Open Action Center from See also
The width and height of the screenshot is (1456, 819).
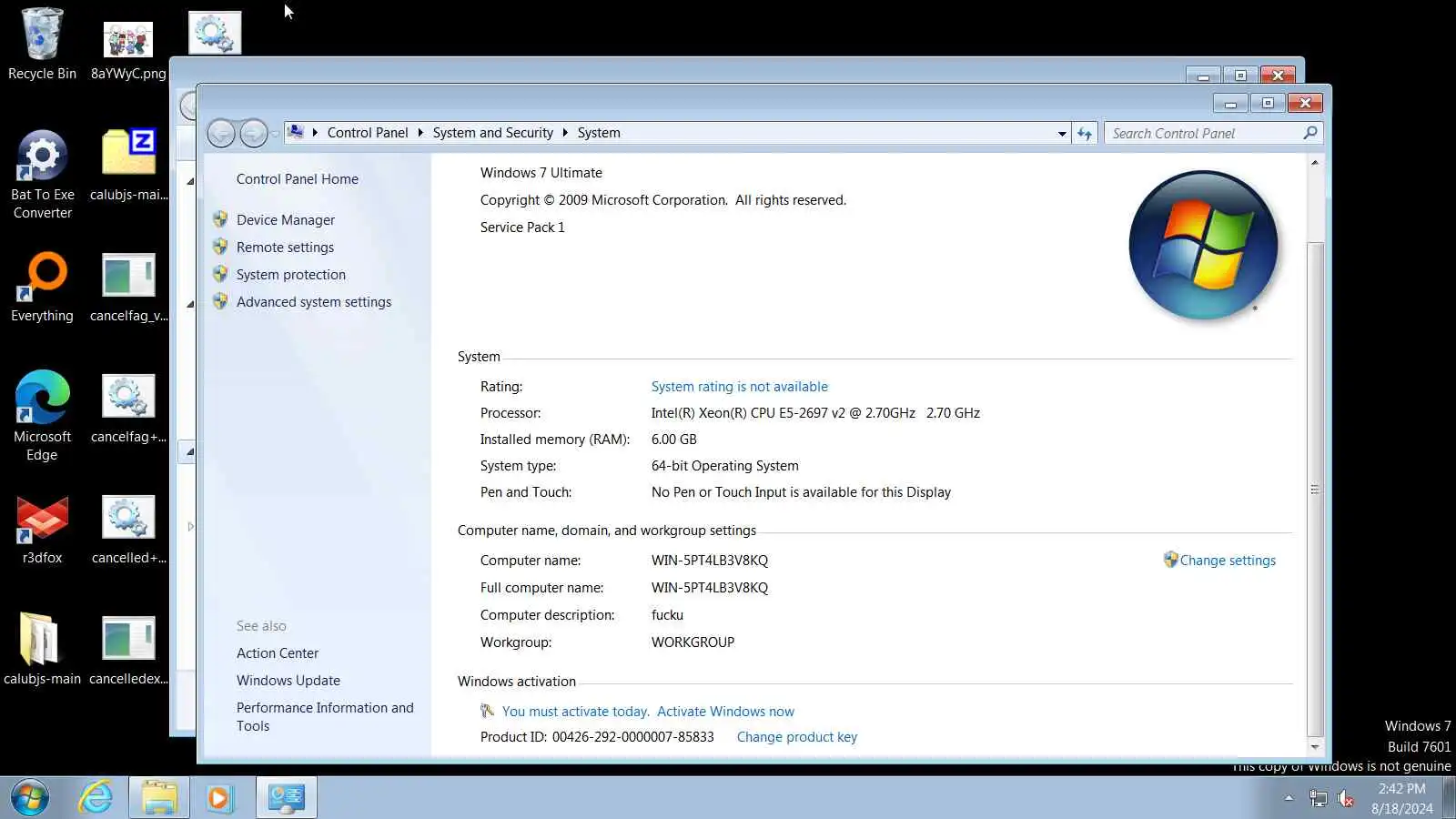[x=277, y=653]
